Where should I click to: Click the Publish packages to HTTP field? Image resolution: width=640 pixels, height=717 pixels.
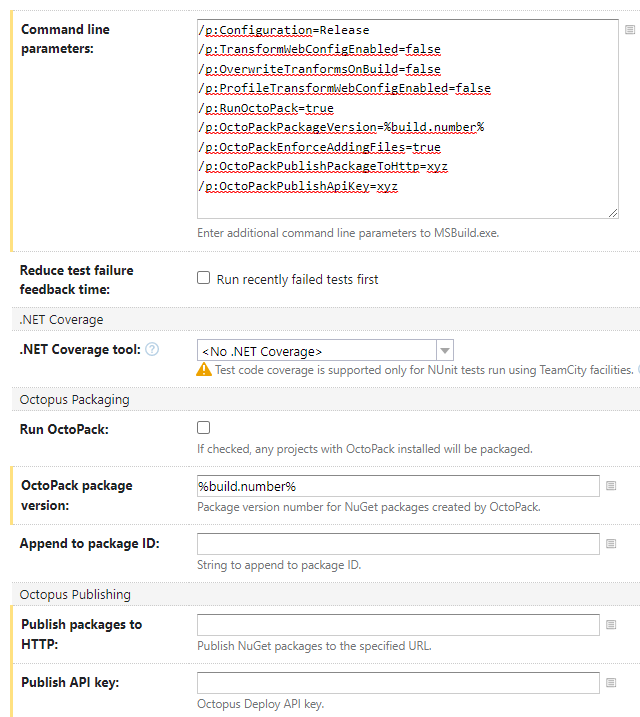[398, 625]
